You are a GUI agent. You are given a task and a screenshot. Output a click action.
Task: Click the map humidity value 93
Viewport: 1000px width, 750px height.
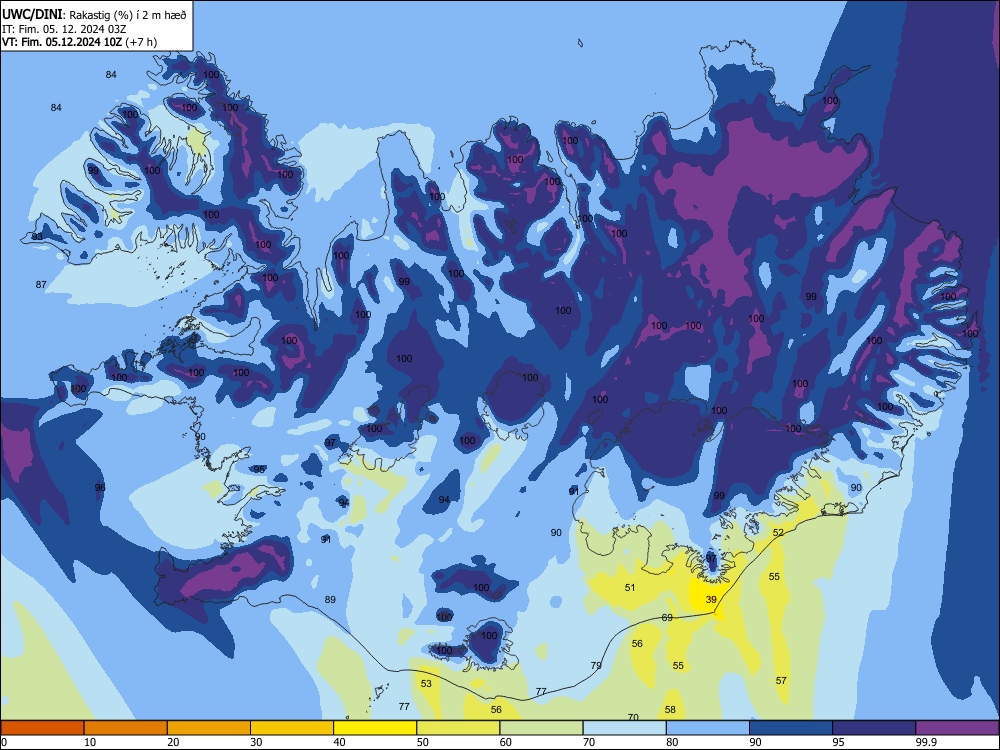pos(37,237)
